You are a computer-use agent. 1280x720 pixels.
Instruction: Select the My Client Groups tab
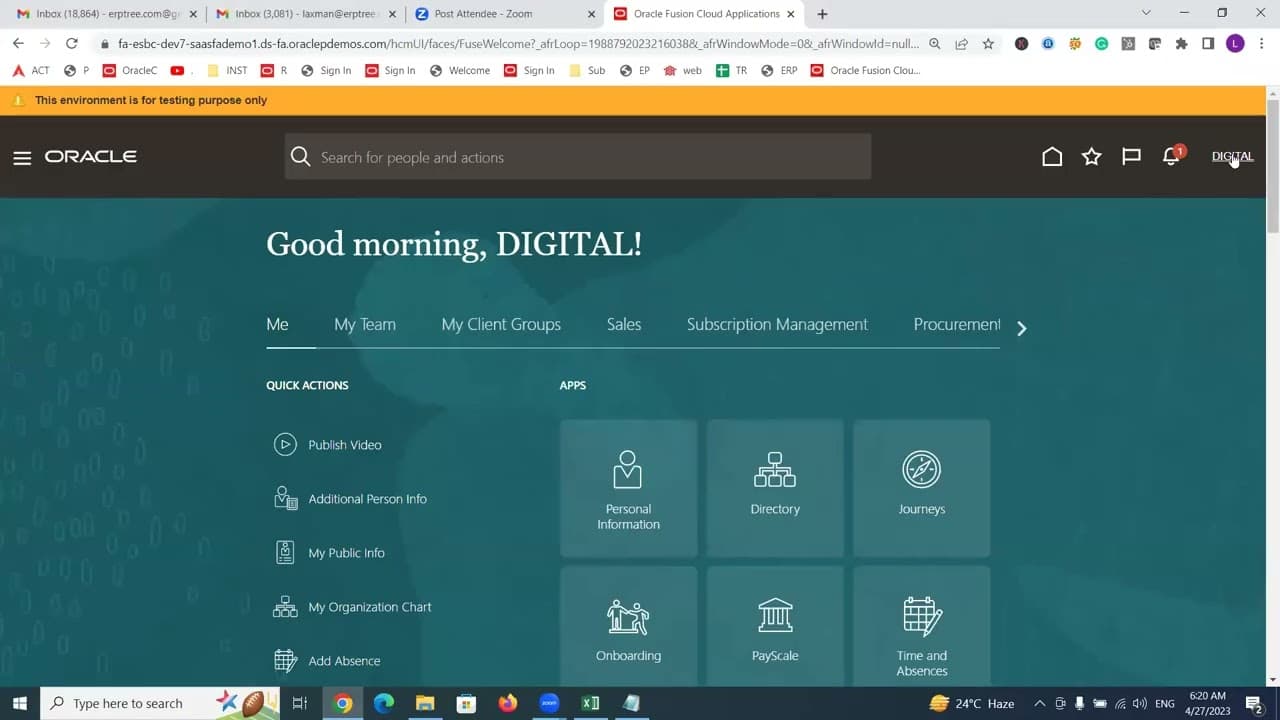tap(501, 325)
